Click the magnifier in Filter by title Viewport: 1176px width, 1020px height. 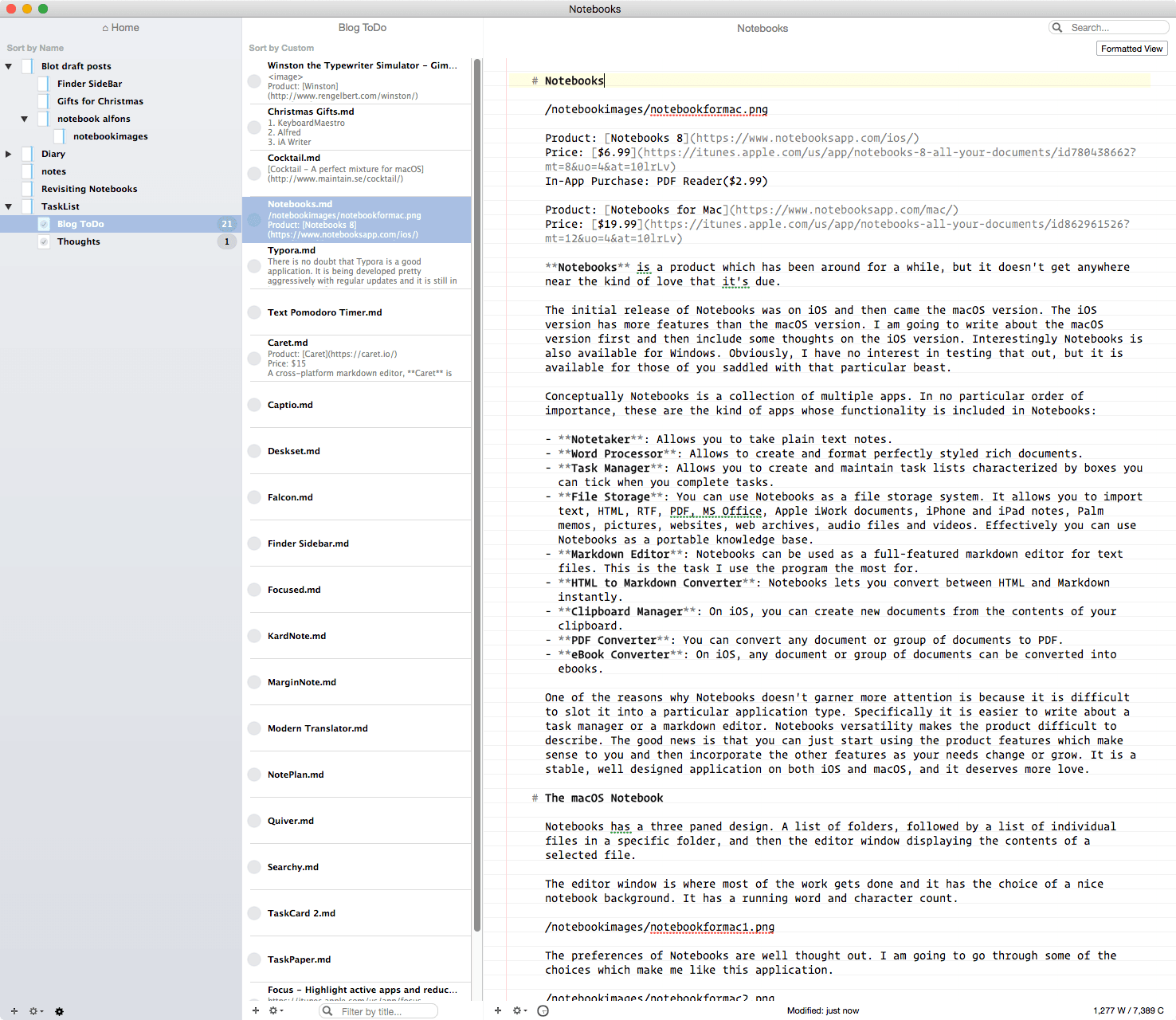point(327,1011)
